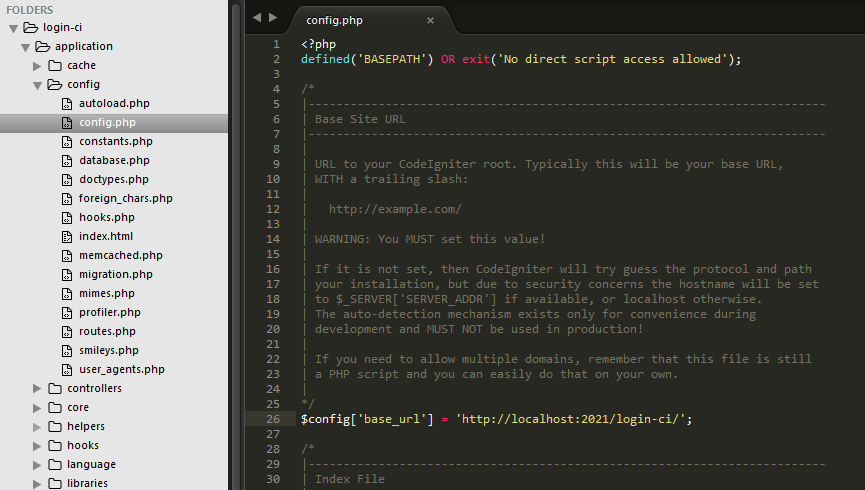
Task: Click line number 26 in the gutter
Action: point(273,419)
